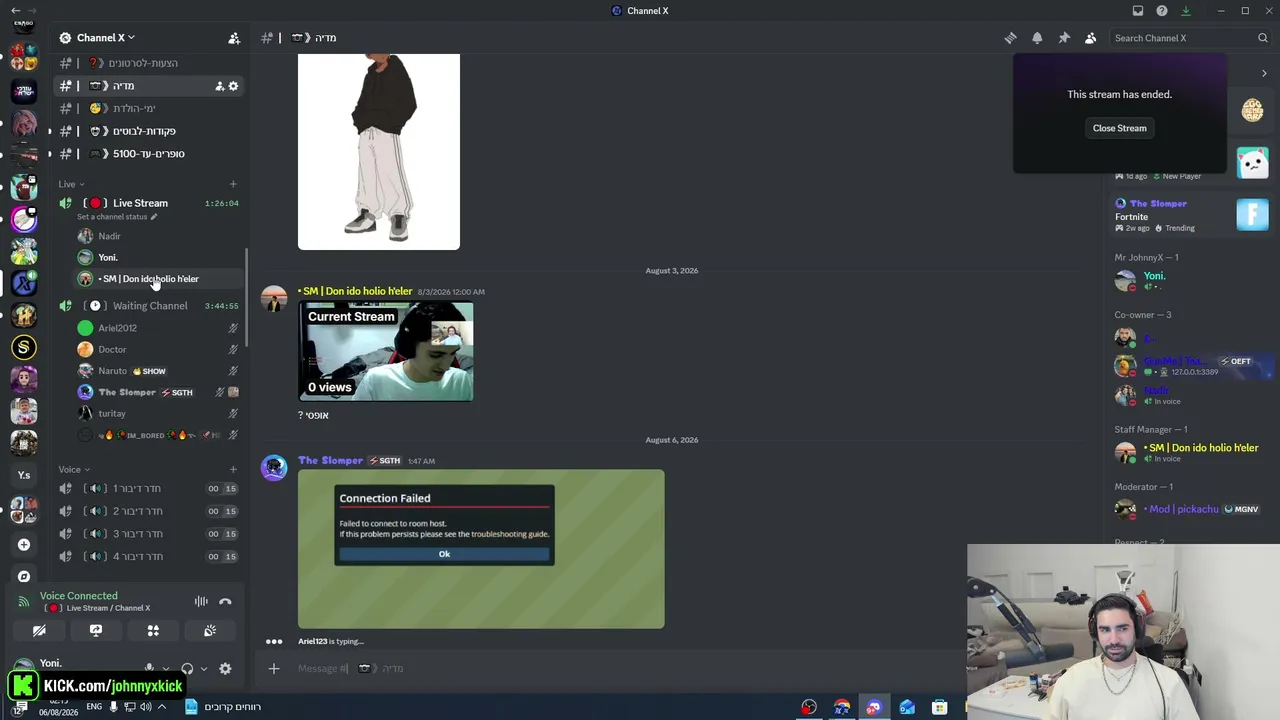Image resolution: width=1280 pixels, height=720 pixels.
Task: Collapse the Live category
Action: tap(71, 184)
